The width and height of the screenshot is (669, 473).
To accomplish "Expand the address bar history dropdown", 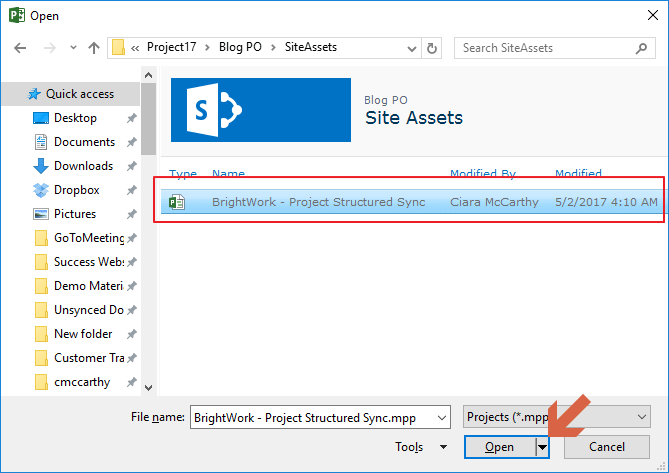I will tap(412, 49).
